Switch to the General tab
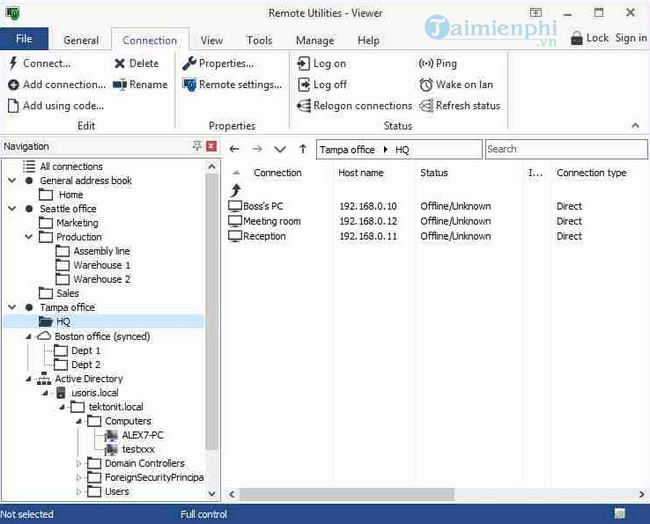The width and height of the screenshot is (650, 524). click(81, 40)
